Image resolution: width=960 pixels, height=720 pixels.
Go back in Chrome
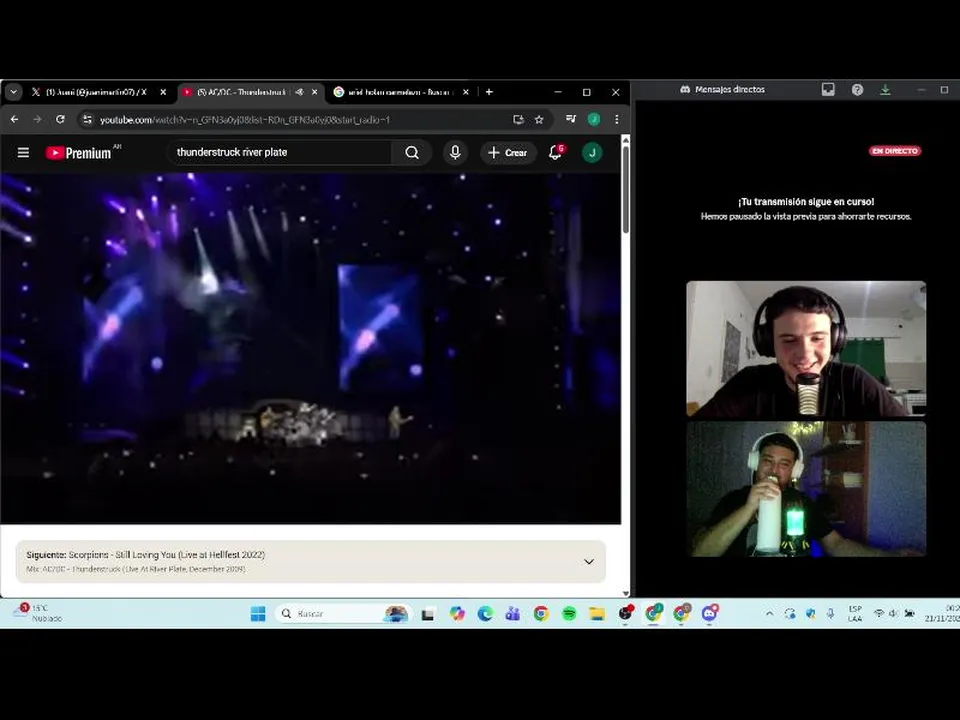coord(15,119)
